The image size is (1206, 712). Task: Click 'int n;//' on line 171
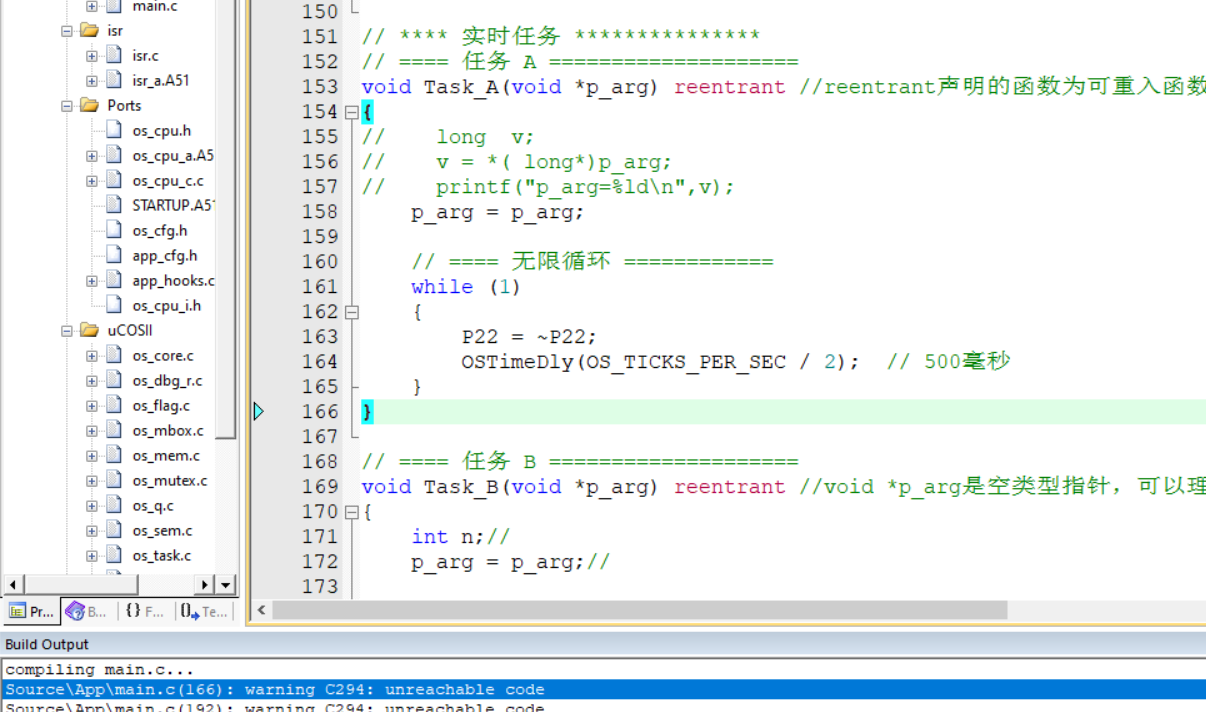461,537
